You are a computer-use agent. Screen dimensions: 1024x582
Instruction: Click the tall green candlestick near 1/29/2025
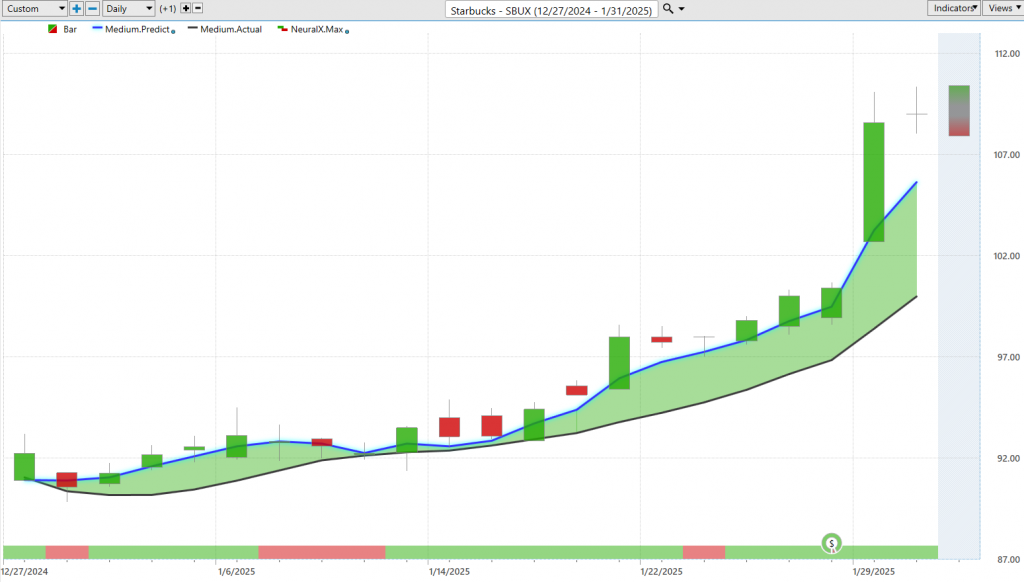874,181
